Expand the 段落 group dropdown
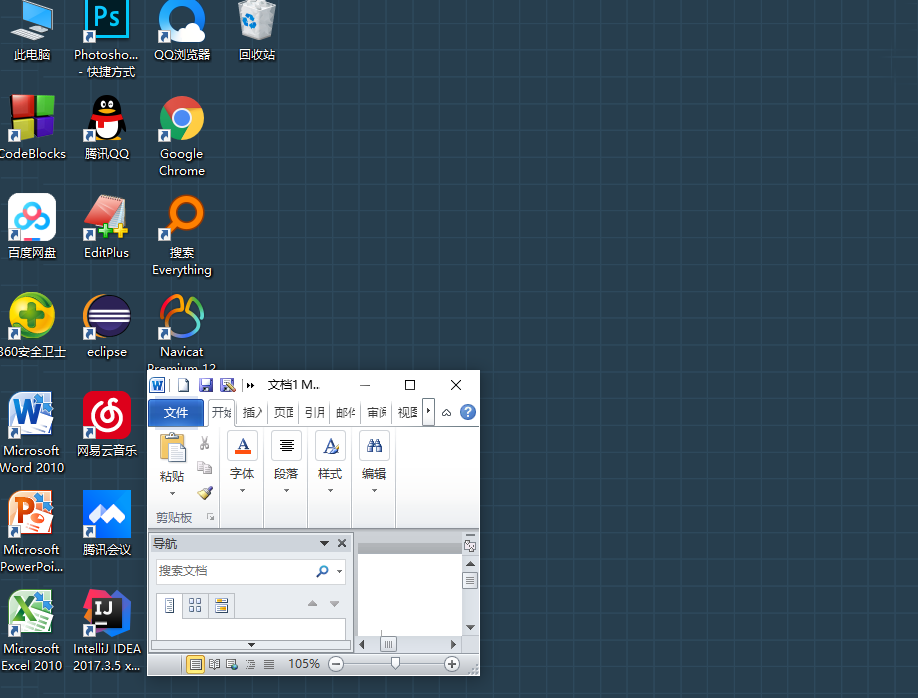918x698 pixels. pyautogui.click(x=286, y=491)
